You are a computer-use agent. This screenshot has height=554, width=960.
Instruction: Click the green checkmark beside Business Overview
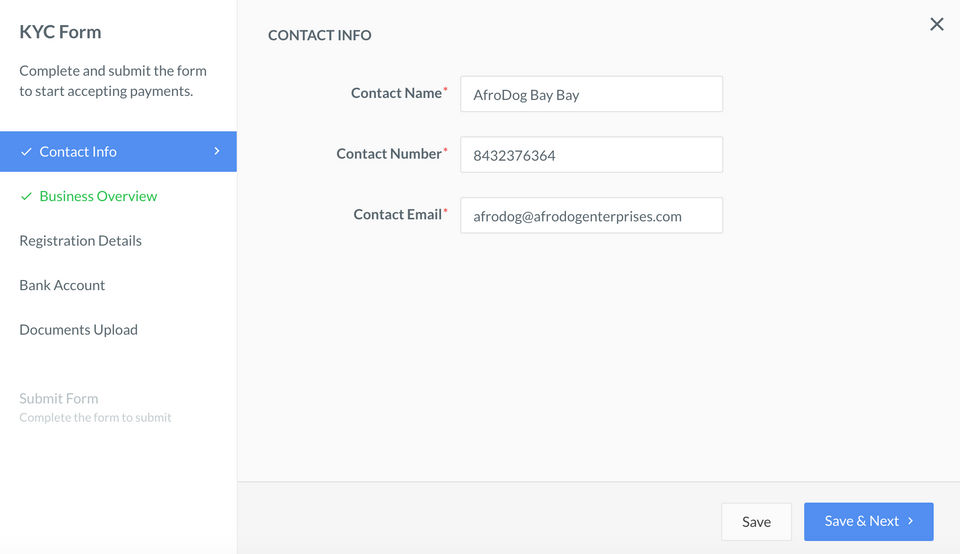(26, 197)
